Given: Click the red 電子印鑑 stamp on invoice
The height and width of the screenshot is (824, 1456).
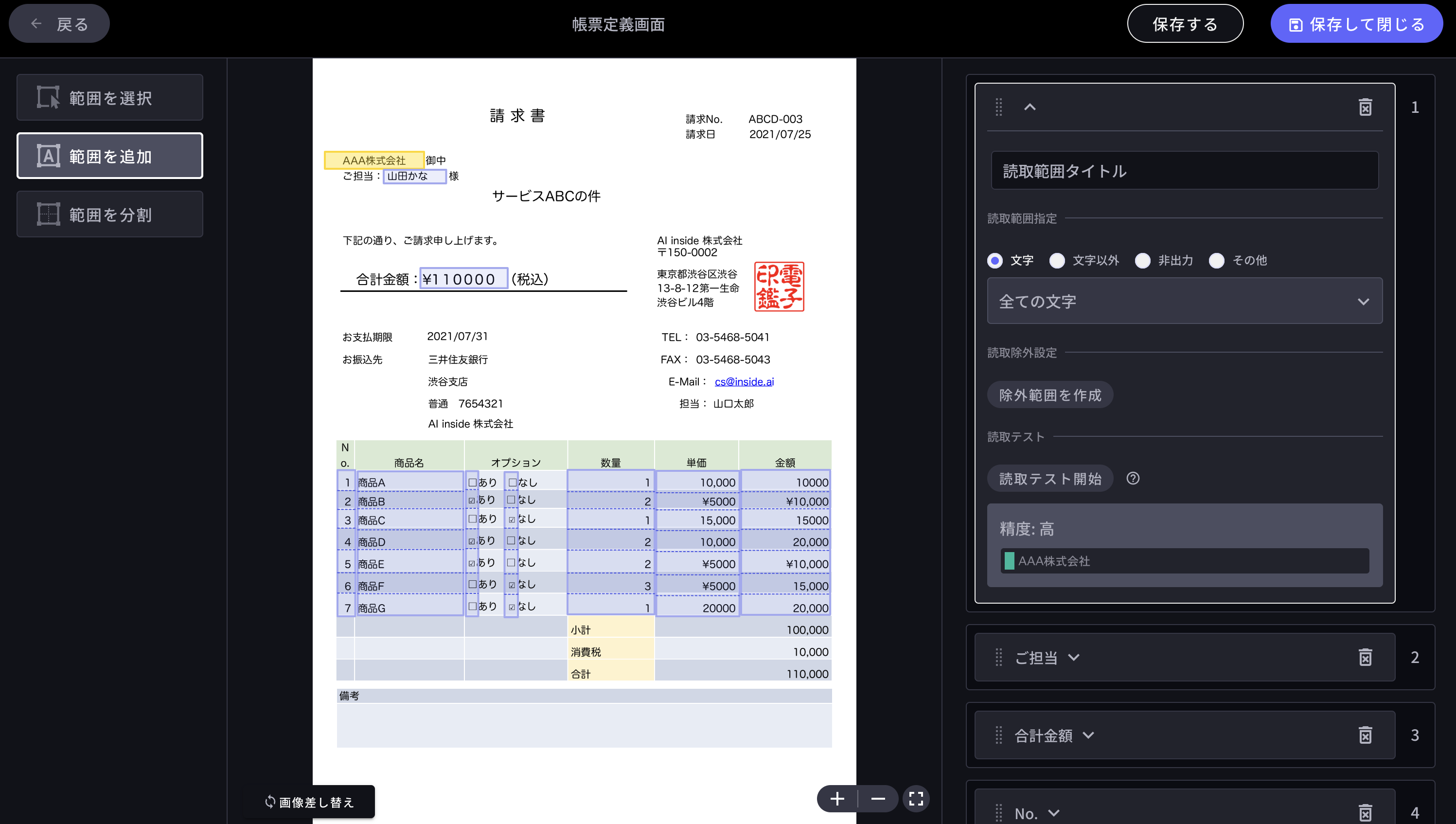Looking at the screenshot, I should [x=779, y=287].
